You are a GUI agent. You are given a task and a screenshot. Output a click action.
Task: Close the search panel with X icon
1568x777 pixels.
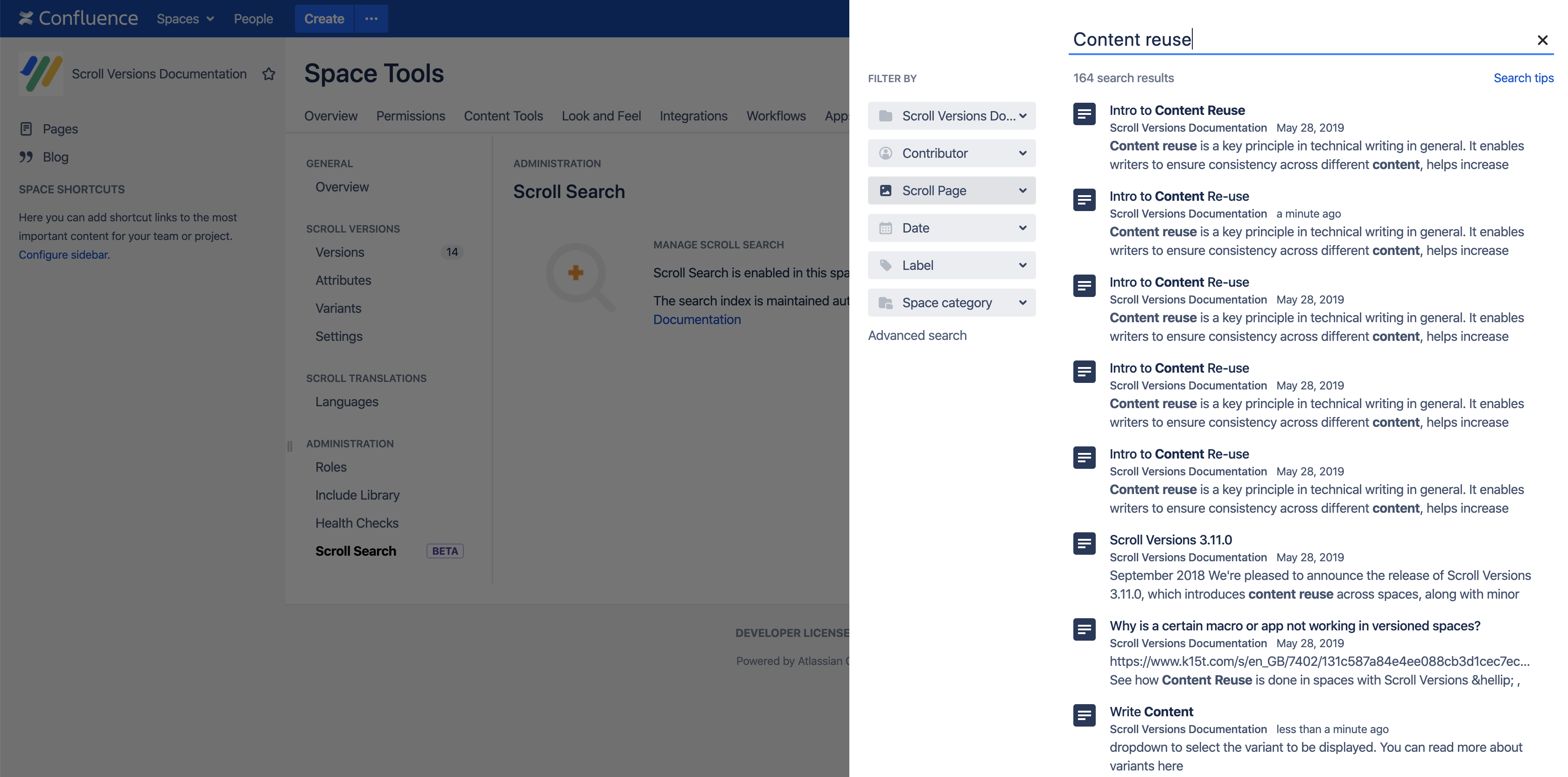(x=1542, y=40)
